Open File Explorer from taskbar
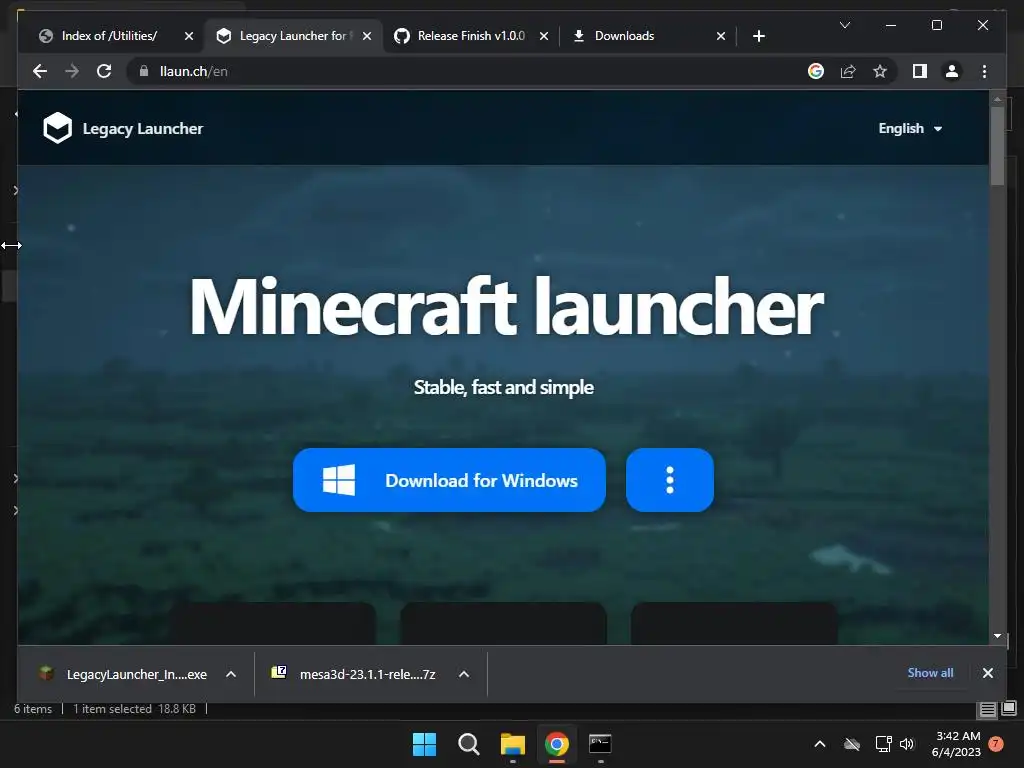 coord(513,744)
